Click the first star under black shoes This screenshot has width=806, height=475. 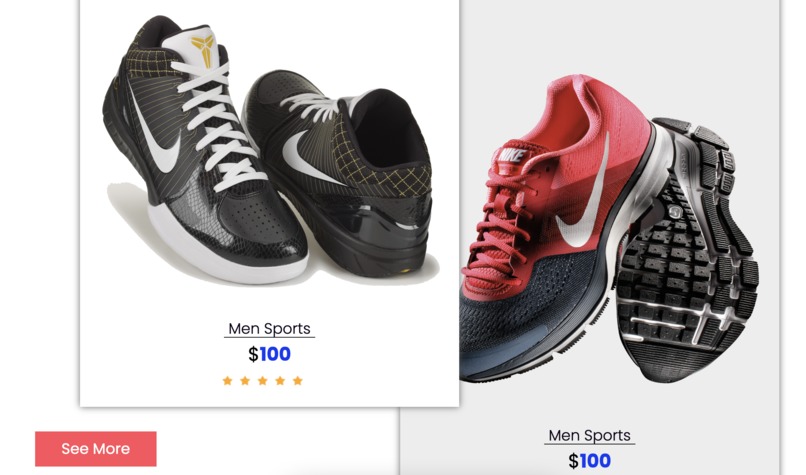pyautogui.click(x=227, y=380)
